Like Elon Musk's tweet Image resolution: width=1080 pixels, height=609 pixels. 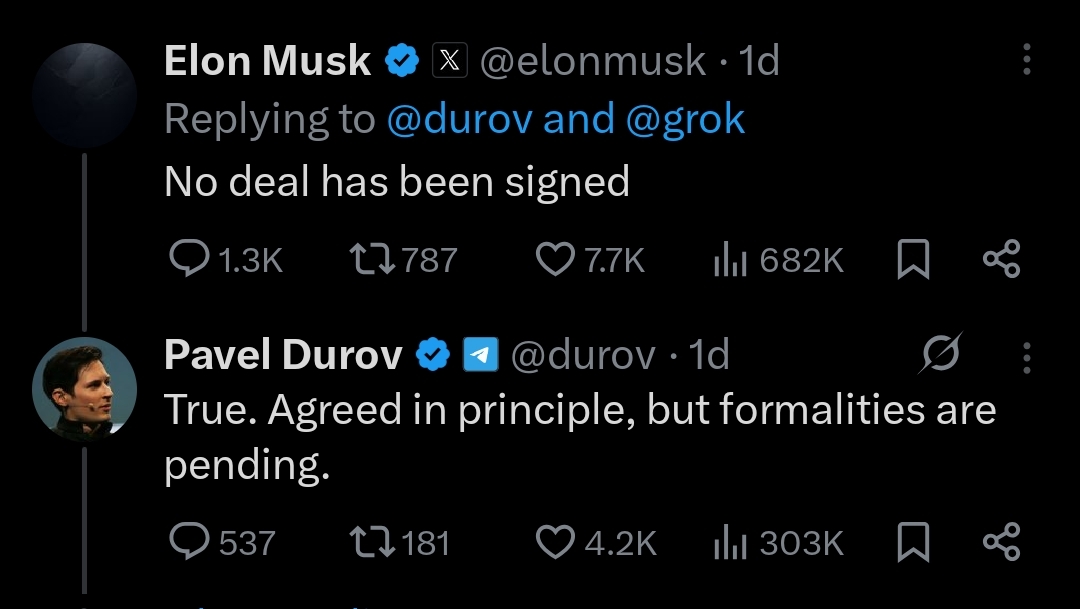tap(554, 260)
